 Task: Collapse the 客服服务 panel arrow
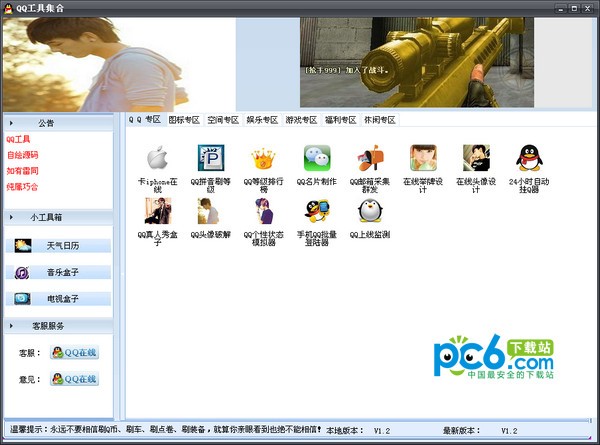click(11, 326)
